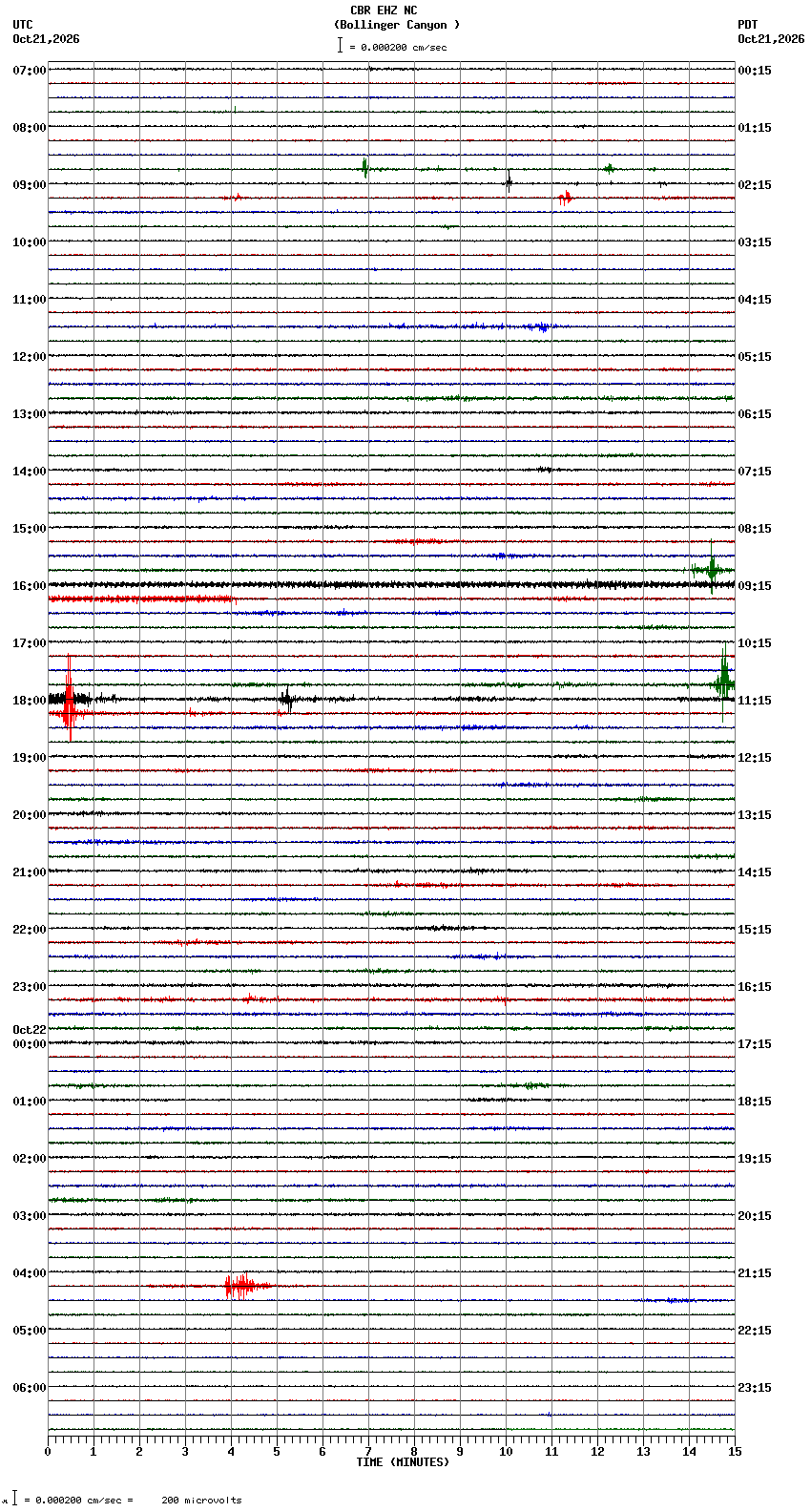The width and height of the screenshot is (811, 1512).
Task: Click the 'Oct21,2026' date under UTC
Action: (x=46, y=39)
